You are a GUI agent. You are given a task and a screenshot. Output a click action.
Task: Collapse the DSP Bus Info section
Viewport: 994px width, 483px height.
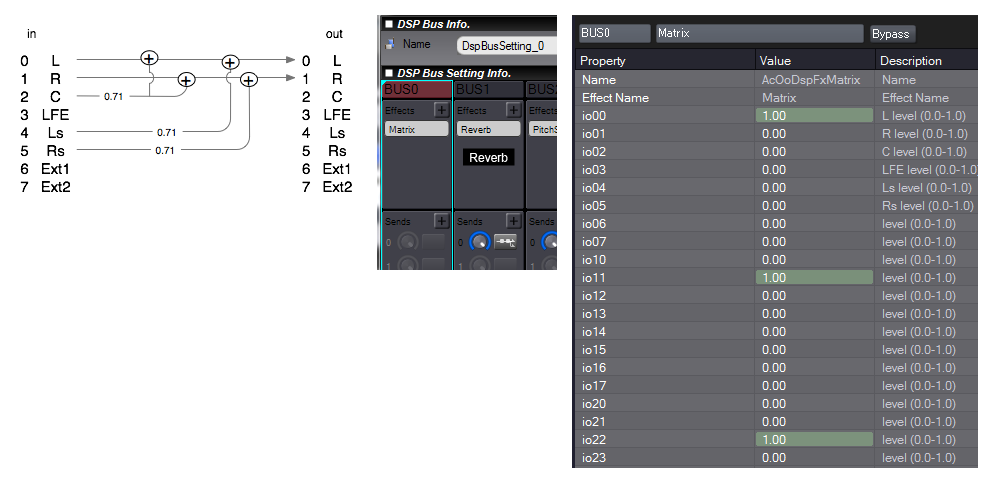pyautogui.click(x=389, y=24)
